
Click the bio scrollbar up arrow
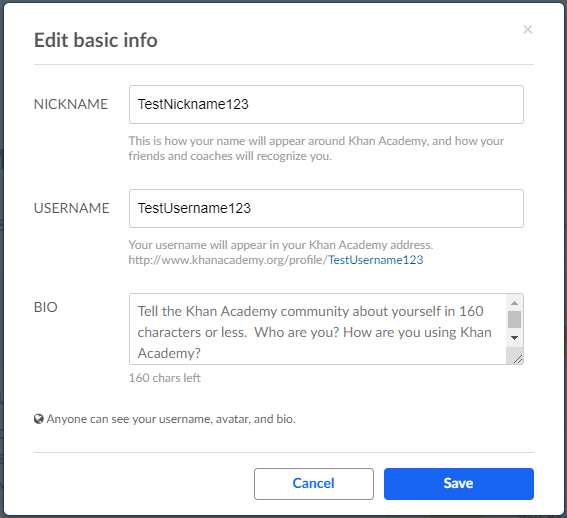click(x=514, y=303)
